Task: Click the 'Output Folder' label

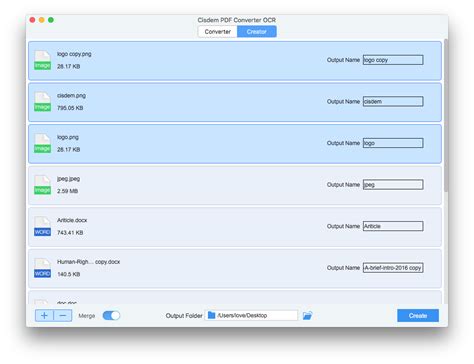Action: tap(184, 316)
